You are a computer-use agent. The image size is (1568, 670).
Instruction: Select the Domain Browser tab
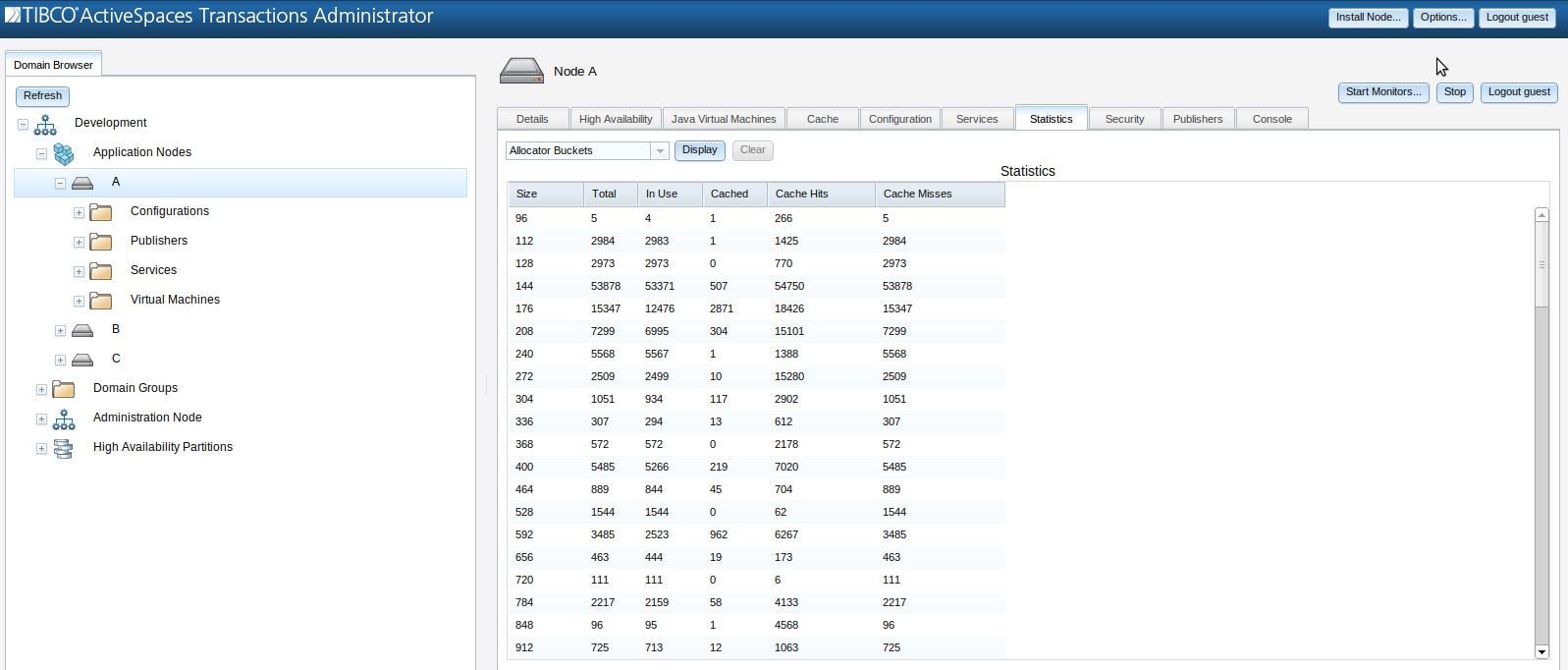pos(53,65)
